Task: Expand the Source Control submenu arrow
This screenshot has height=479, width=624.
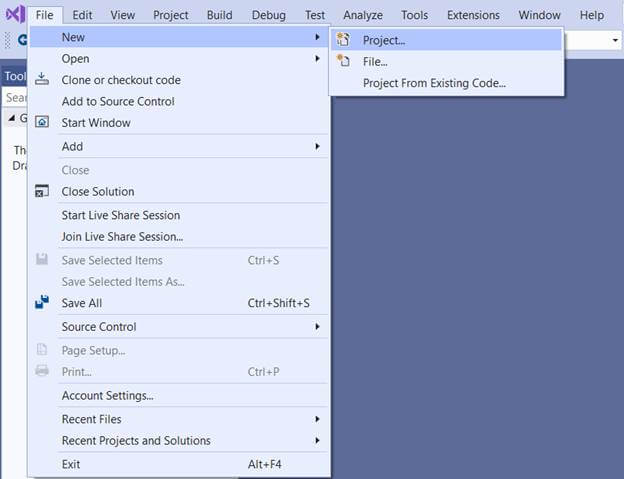Action: [x=317, y=327]
